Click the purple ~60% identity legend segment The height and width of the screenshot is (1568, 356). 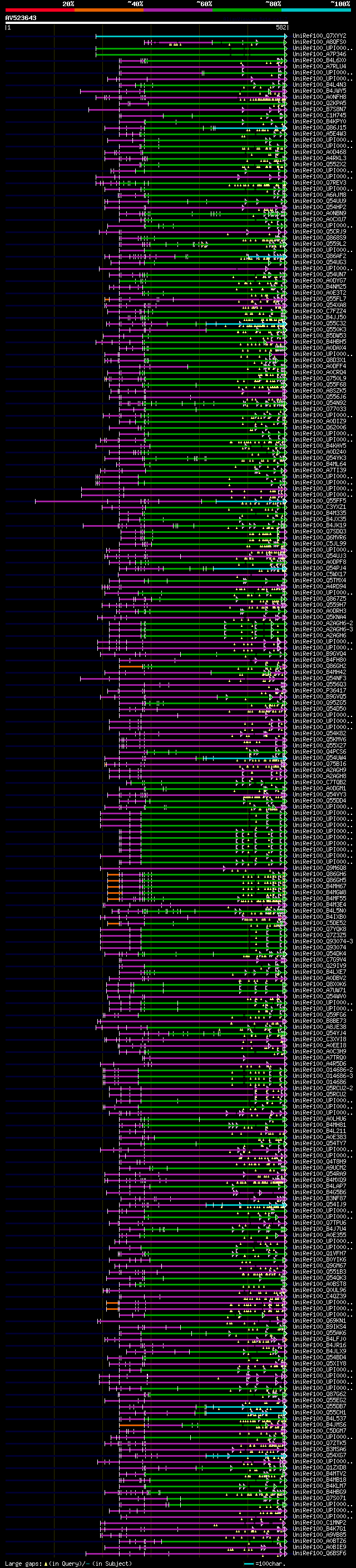[x=179, y=10]
